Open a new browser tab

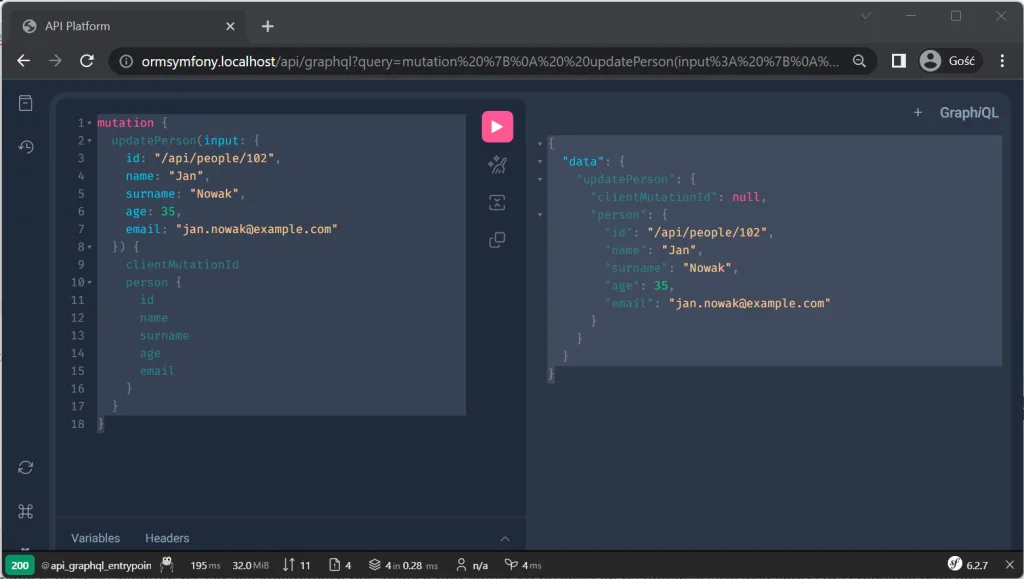(268, 26)
